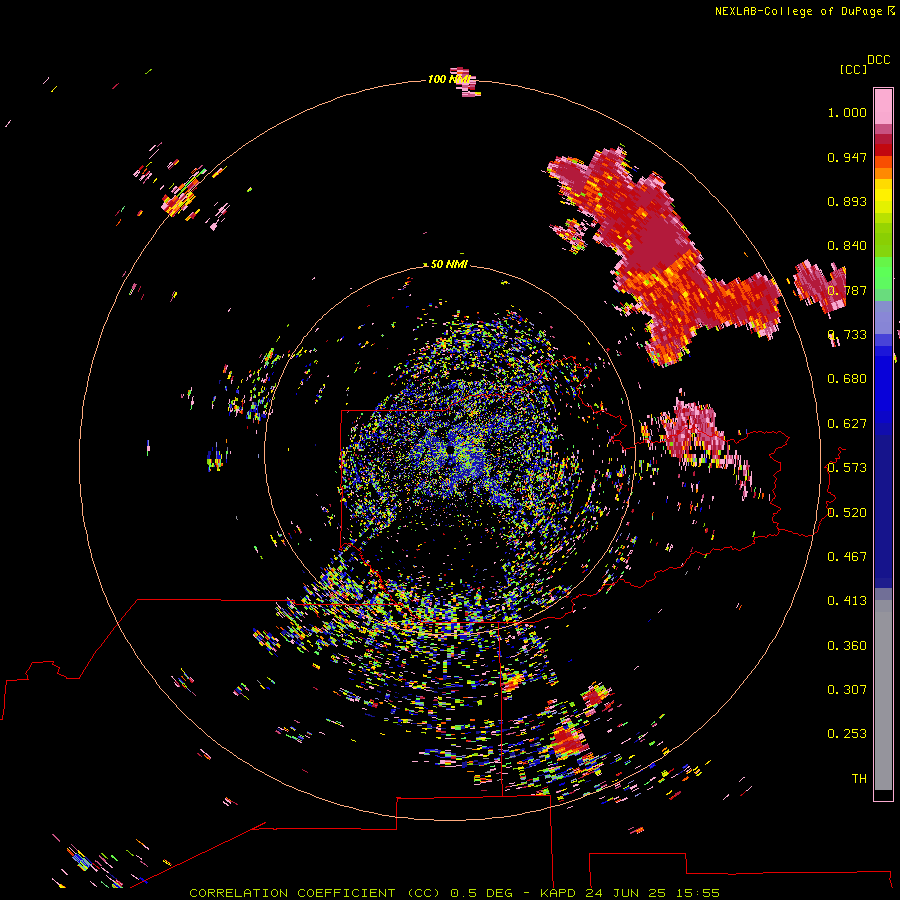Select the 0.947 scale value
The width and height of the screenshot is (900, 900).
[x=847, y=157]
